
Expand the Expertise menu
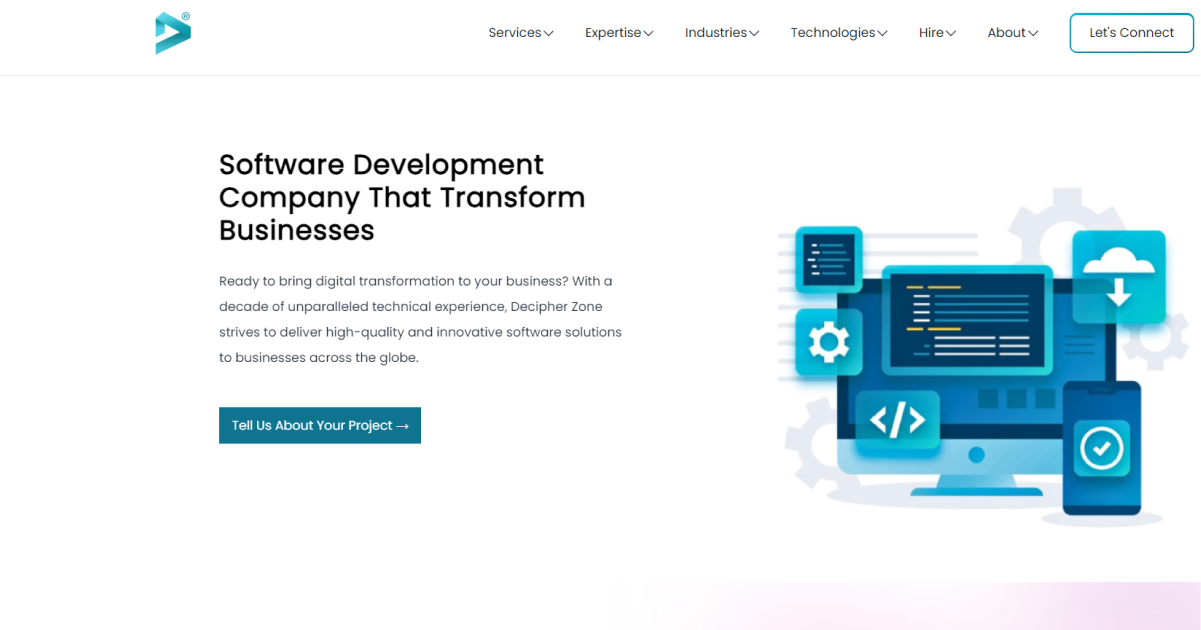tap(618, 32)
